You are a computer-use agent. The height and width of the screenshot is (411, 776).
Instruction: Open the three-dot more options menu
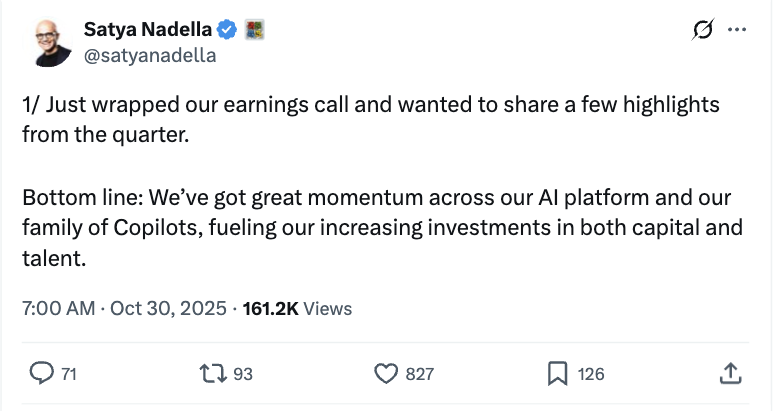737,31
